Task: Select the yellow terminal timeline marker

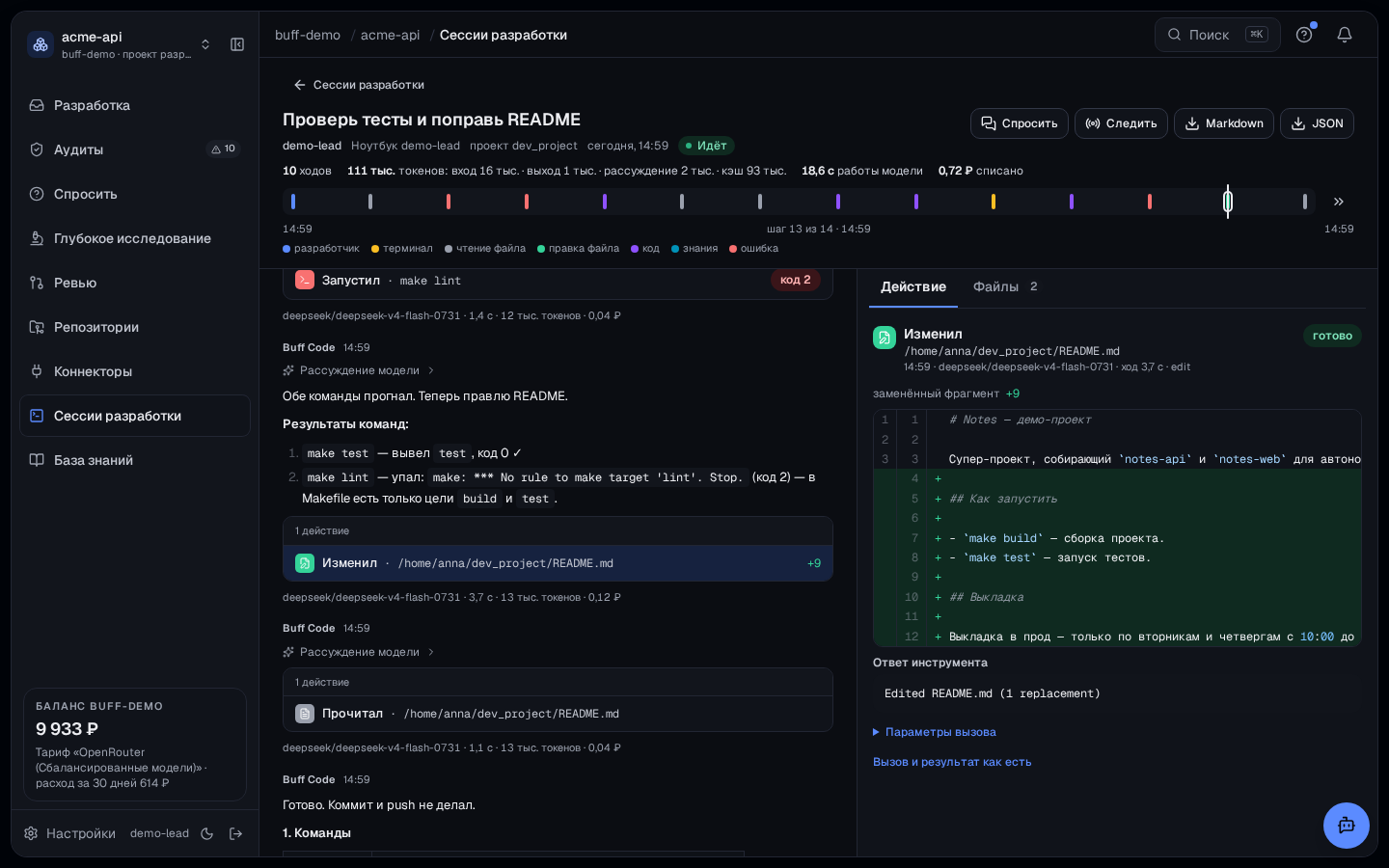Action: click(994, 202)
